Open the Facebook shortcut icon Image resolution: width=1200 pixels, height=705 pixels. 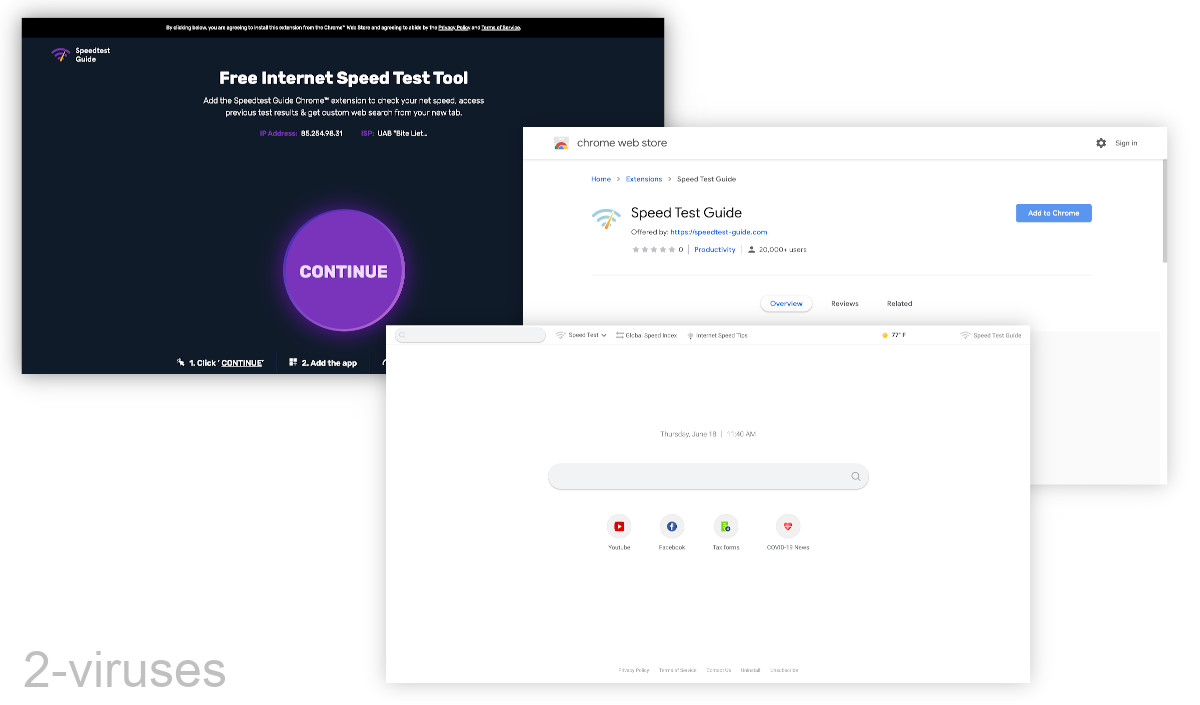coord(671,527)
